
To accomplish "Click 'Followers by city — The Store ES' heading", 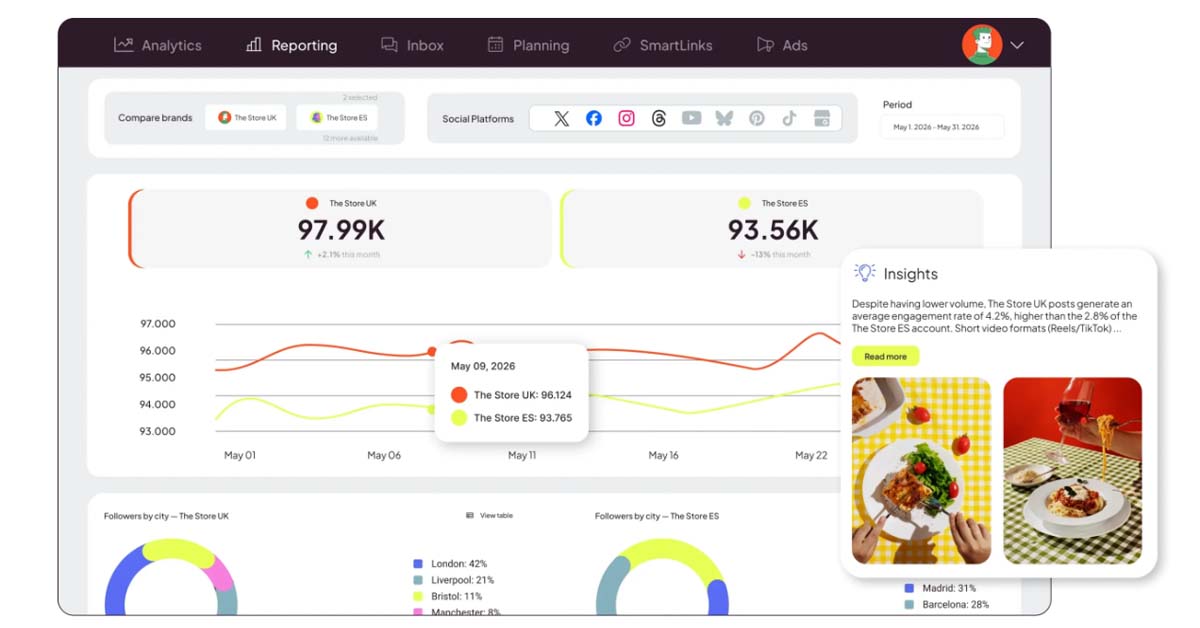I will click(657, 516).
